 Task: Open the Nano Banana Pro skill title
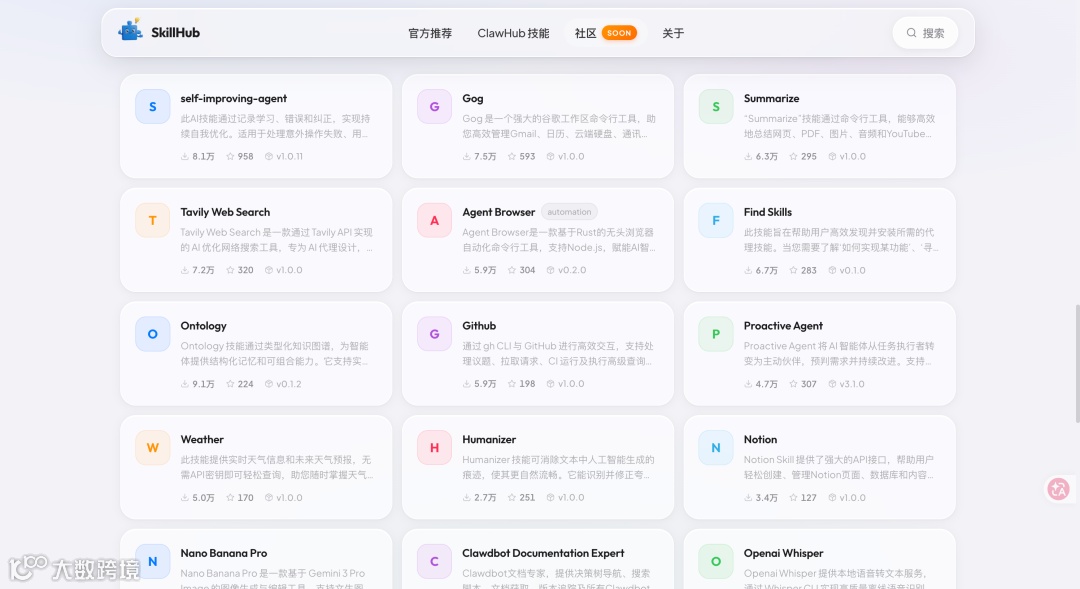coord(224,553)
